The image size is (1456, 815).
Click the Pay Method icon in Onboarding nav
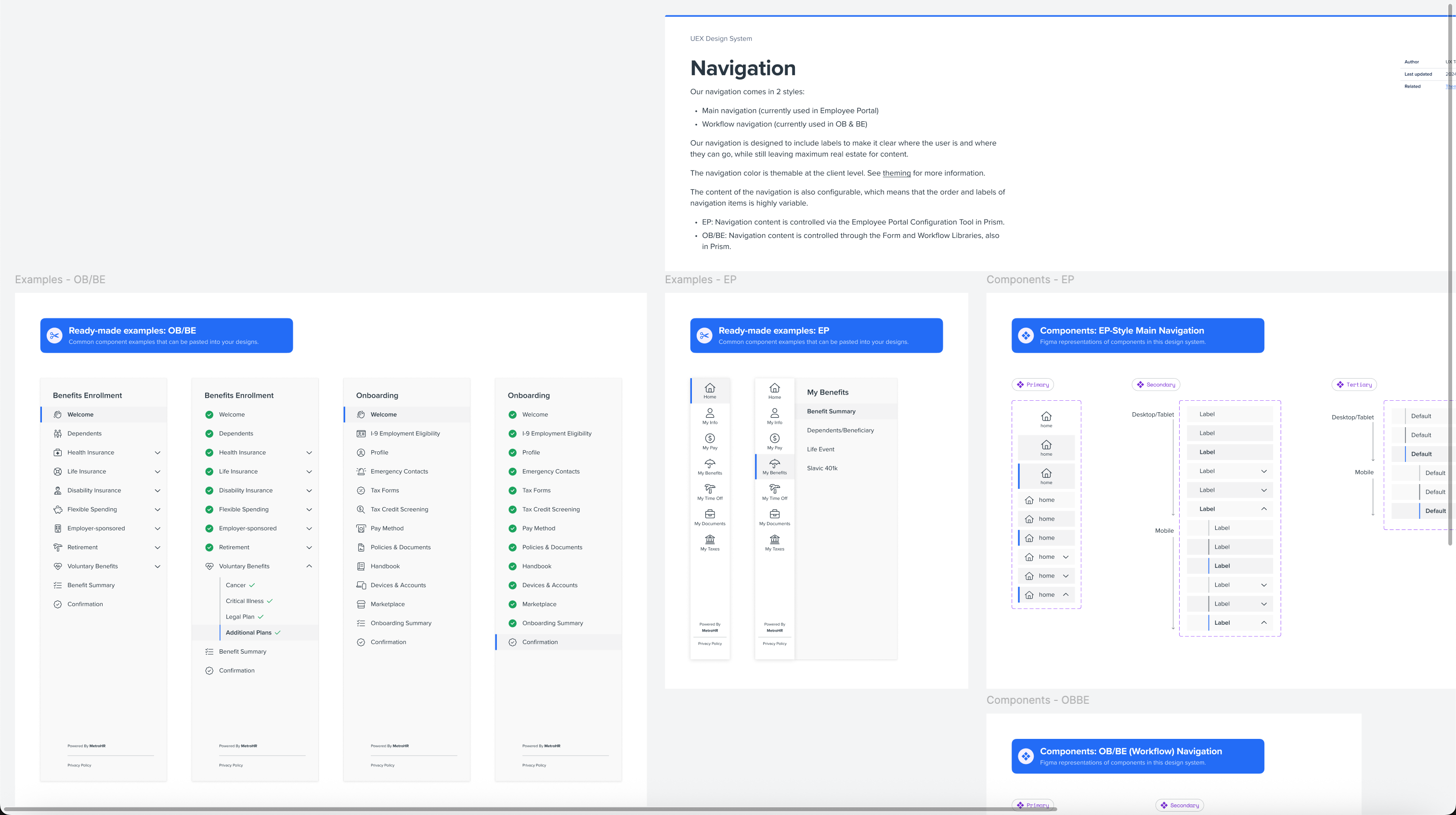361,528
